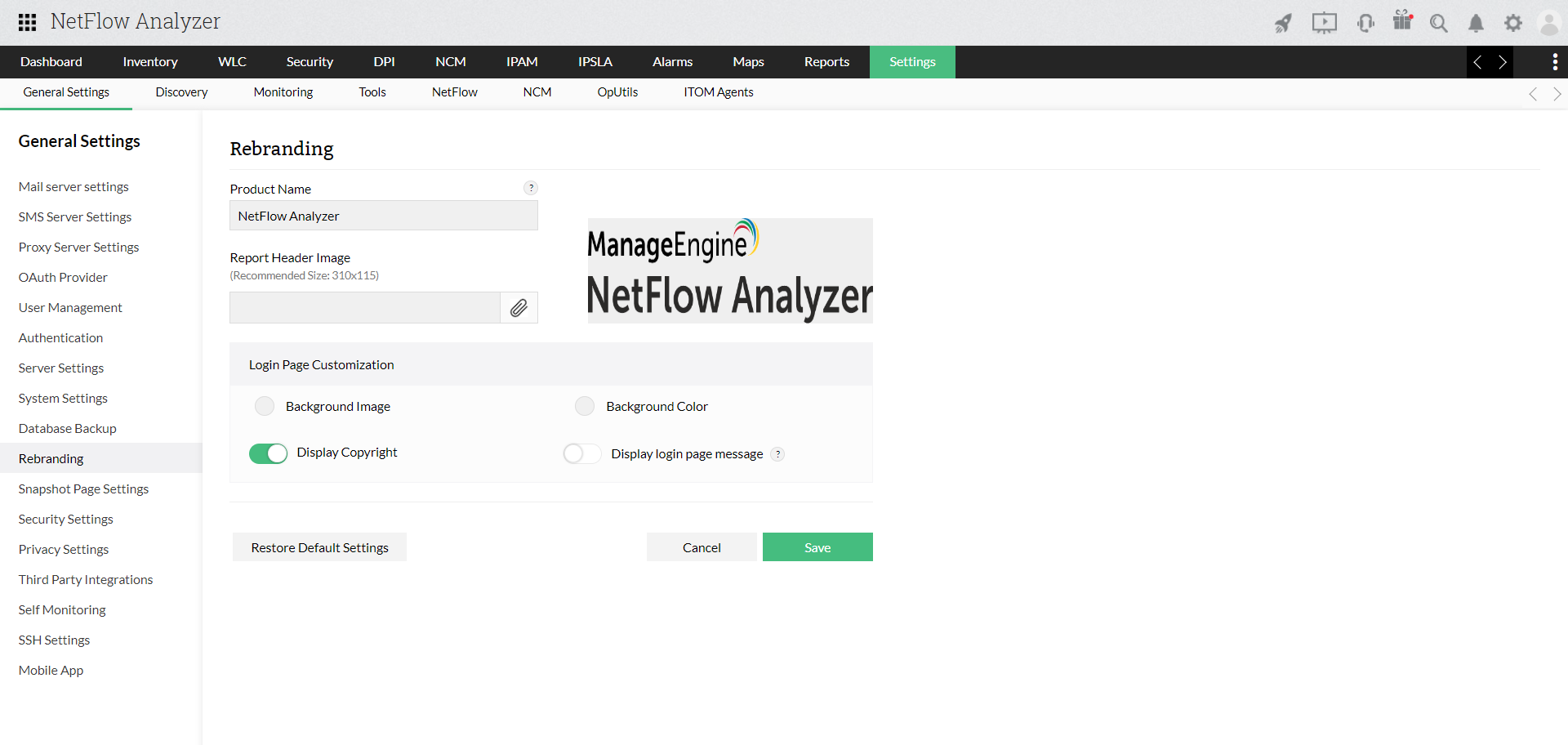Open Mobile App settings link

tap(51, 671)
